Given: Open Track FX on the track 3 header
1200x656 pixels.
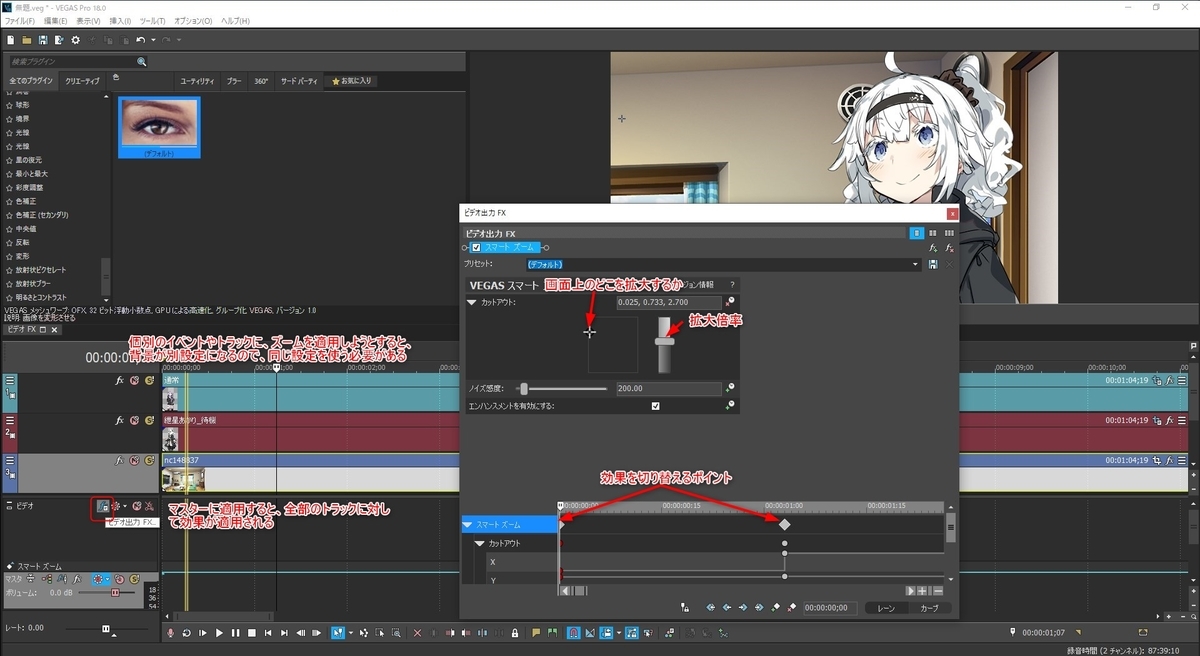Looking at the screenshot, I should click(x=120, y=461).
